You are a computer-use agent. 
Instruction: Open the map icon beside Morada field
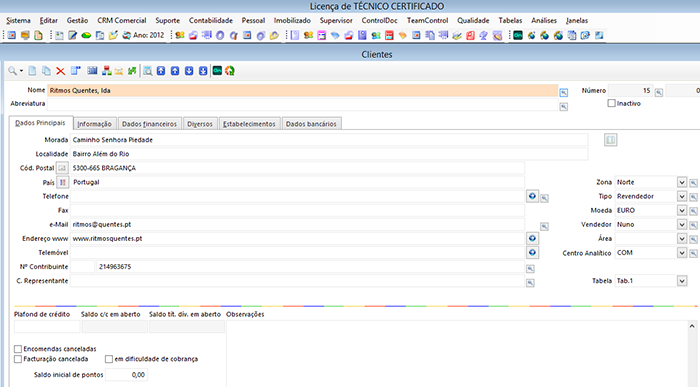point(610,140)
